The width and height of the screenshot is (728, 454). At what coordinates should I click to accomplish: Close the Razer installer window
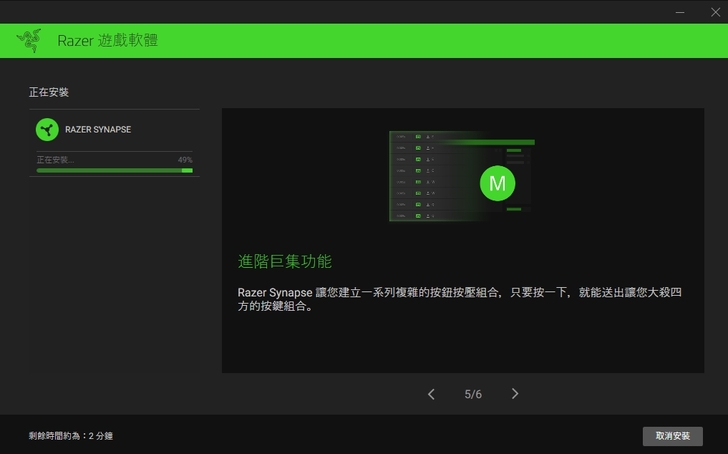pos(711,11)
